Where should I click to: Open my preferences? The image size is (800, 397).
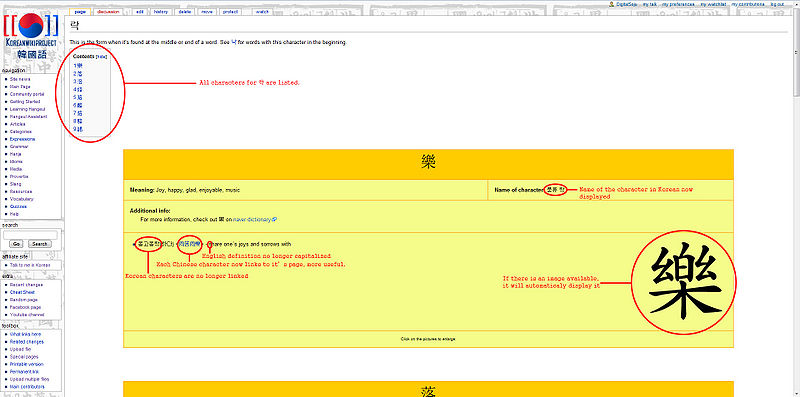point(678,4)
